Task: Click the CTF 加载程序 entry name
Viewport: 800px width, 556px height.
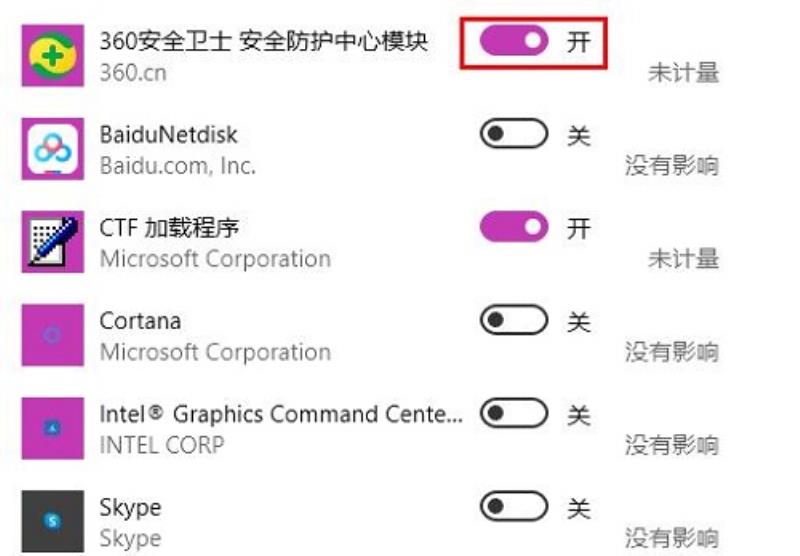Action: click(x=169, y=228)
